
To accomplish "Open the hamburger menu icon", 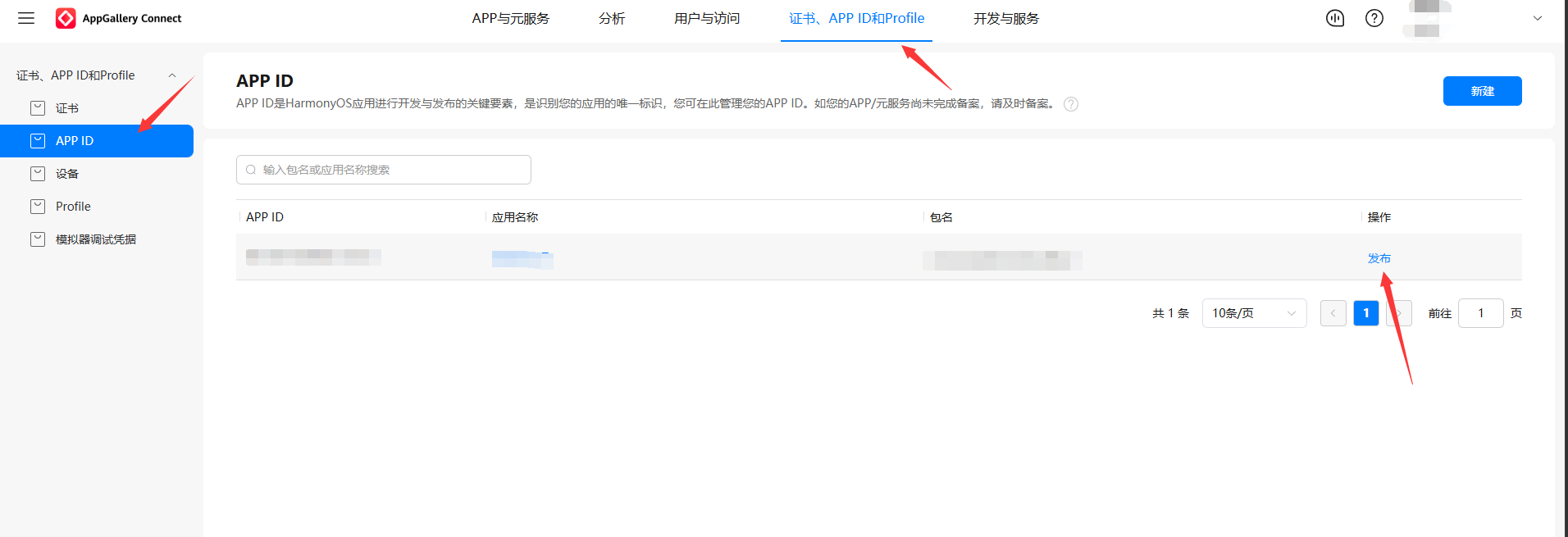I will tap(26, 18).
